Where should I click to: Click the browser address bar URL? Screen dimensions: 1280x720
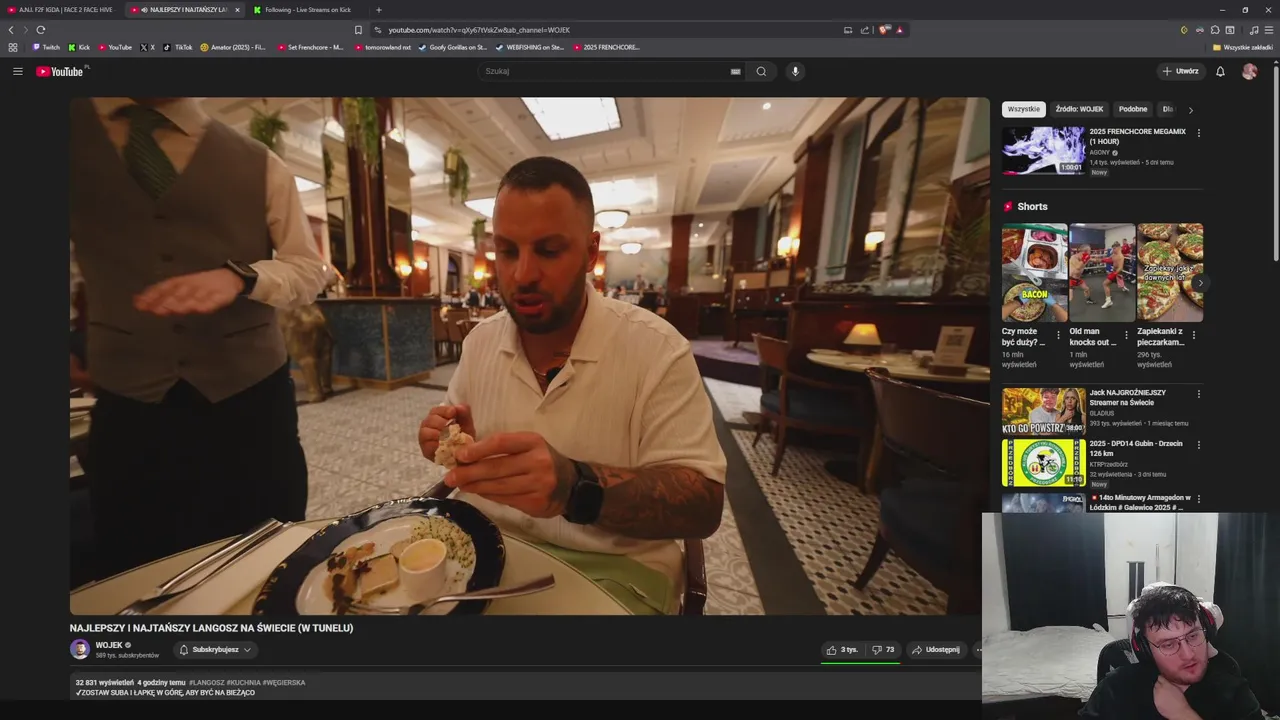pos(479,30)
